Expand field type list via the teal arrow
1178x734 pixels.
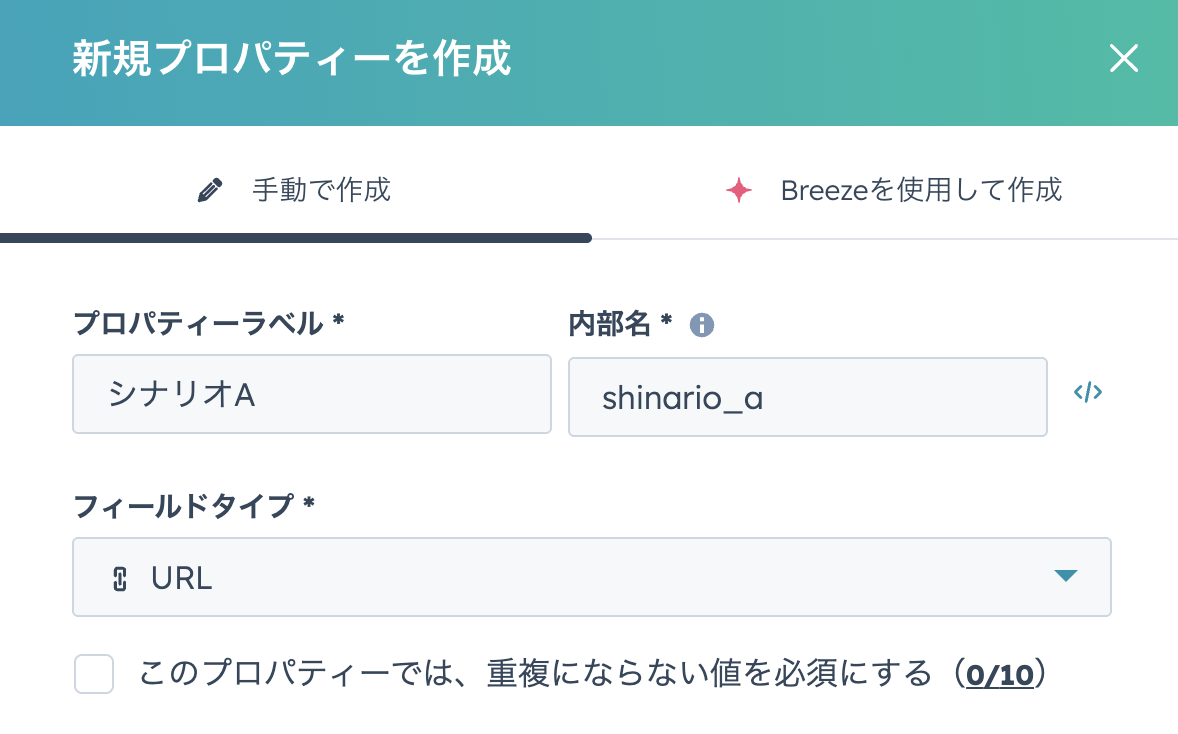tap(1065, 576)
